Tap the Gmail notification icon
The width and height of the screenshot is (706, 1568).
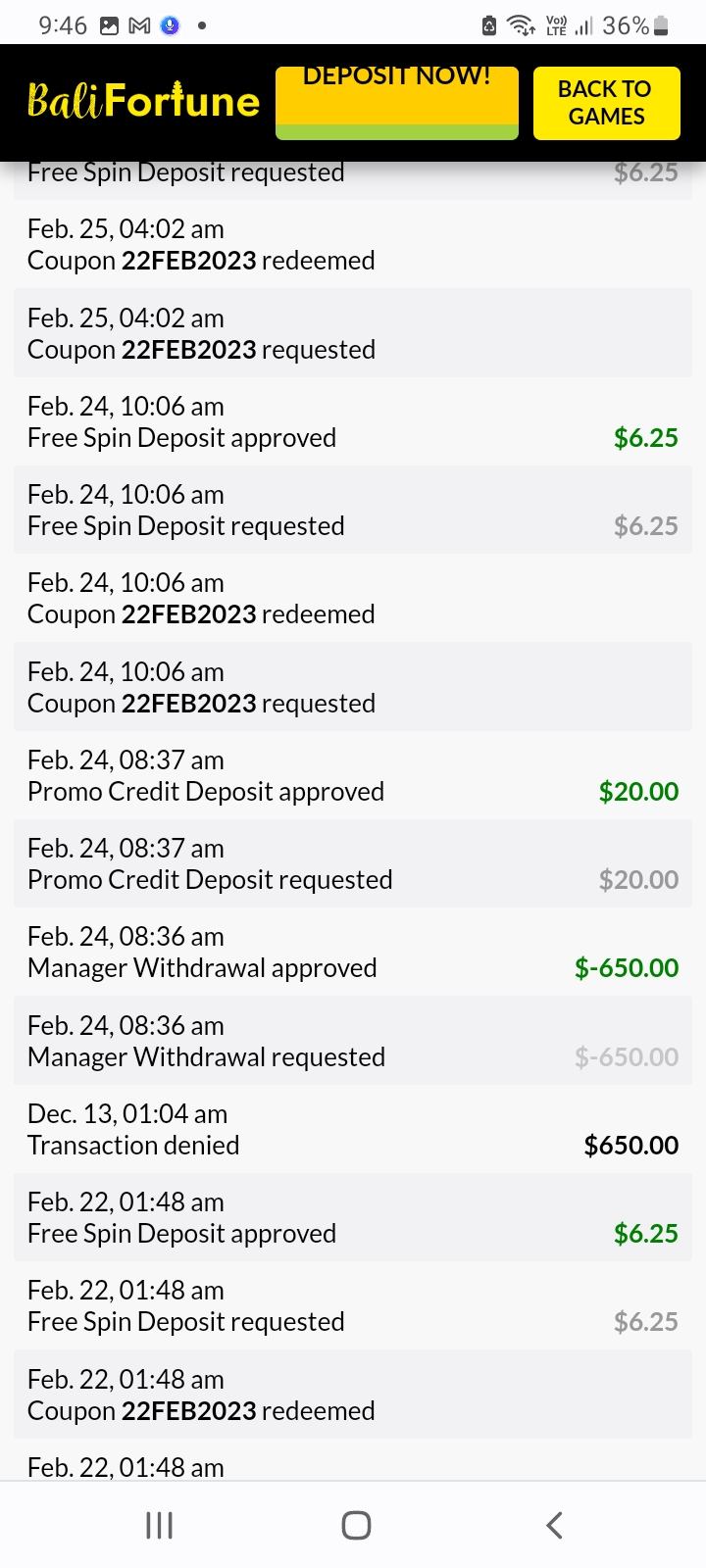click(139, 26)
